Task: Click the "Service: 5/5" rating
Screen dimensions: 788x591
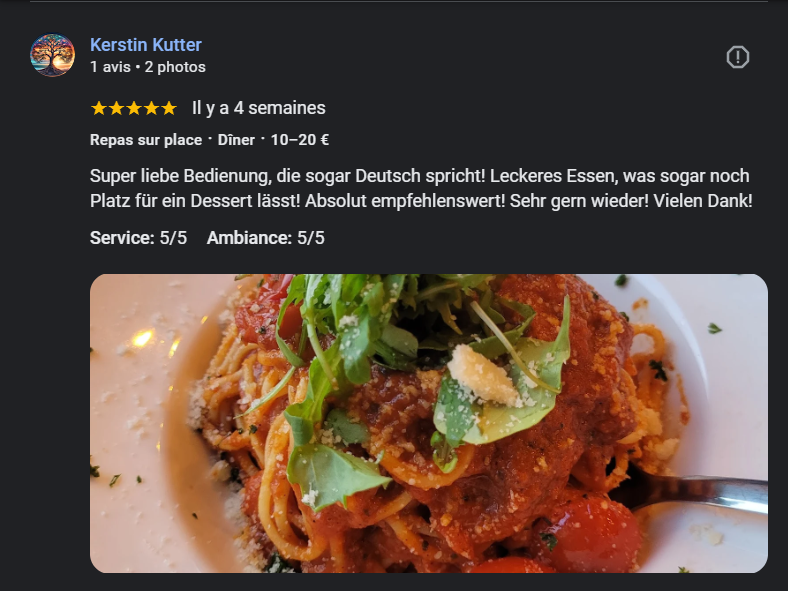Action: tap(138, 238)
